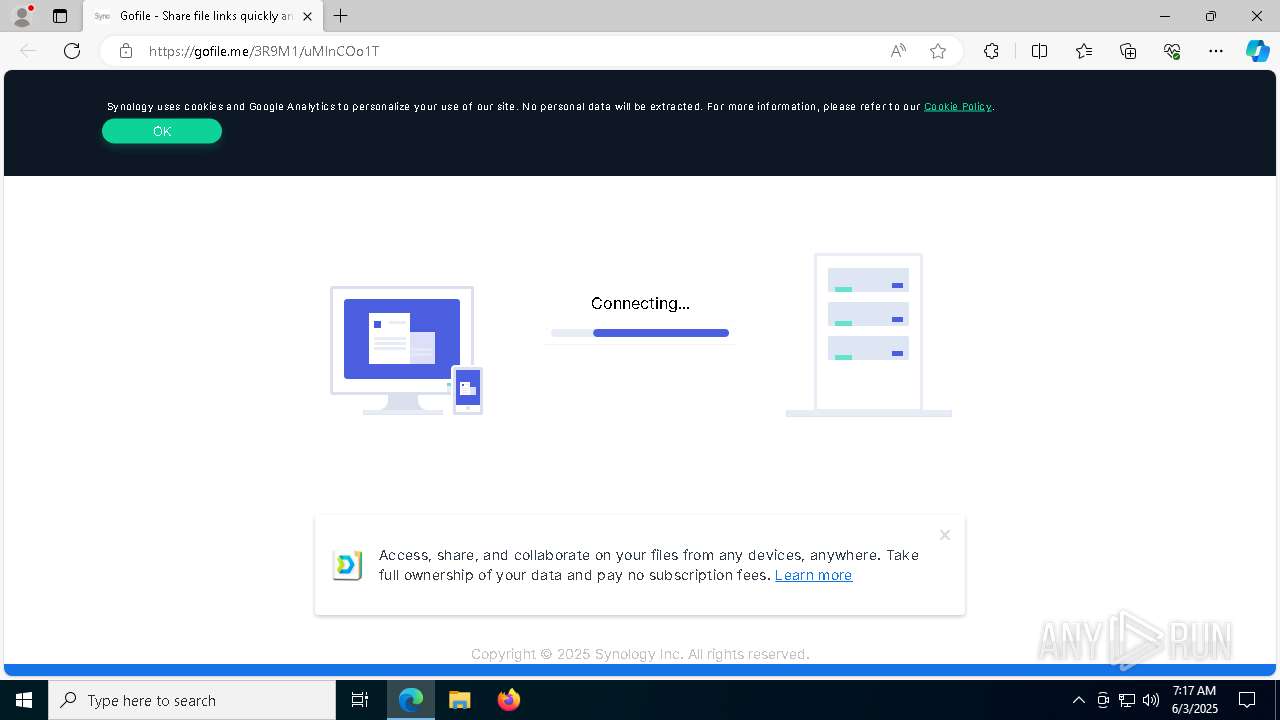Open the volume control
Viewport: 1280px width, 720px height.
click(x=1151, y=700)
